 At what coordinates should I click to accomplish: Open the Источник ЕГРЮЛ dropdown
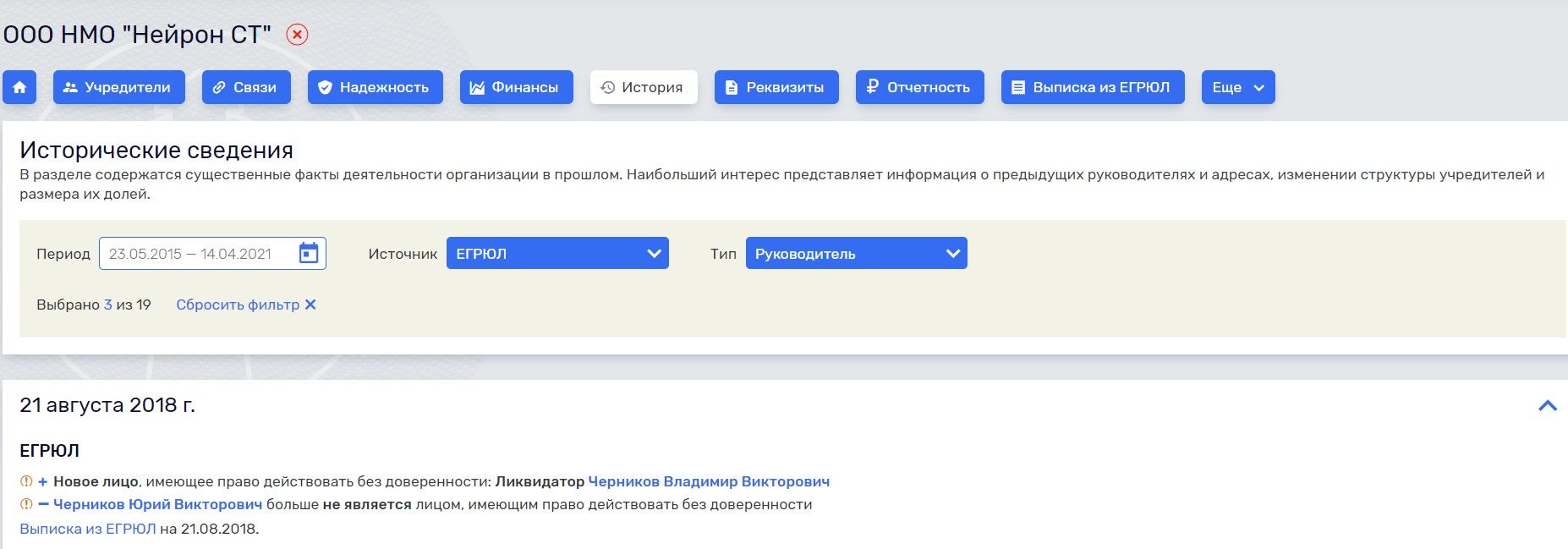pyautogui.click(x=557, y=254)
